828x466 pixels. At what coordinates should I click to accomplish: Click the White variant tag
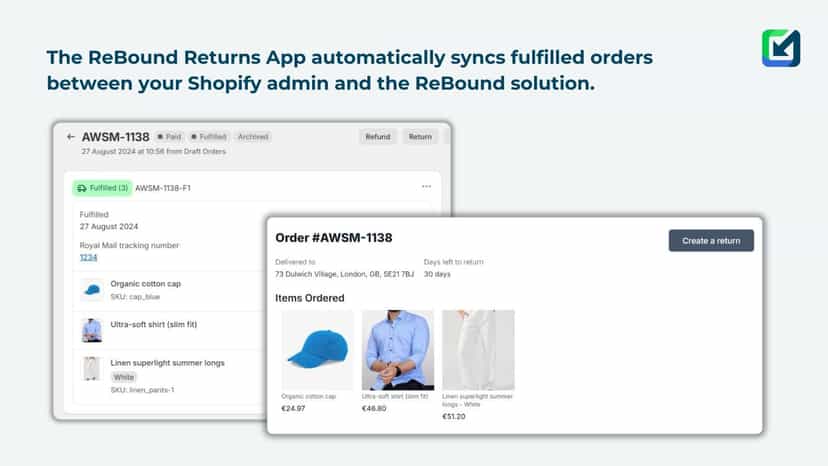(x=124, y=377)
